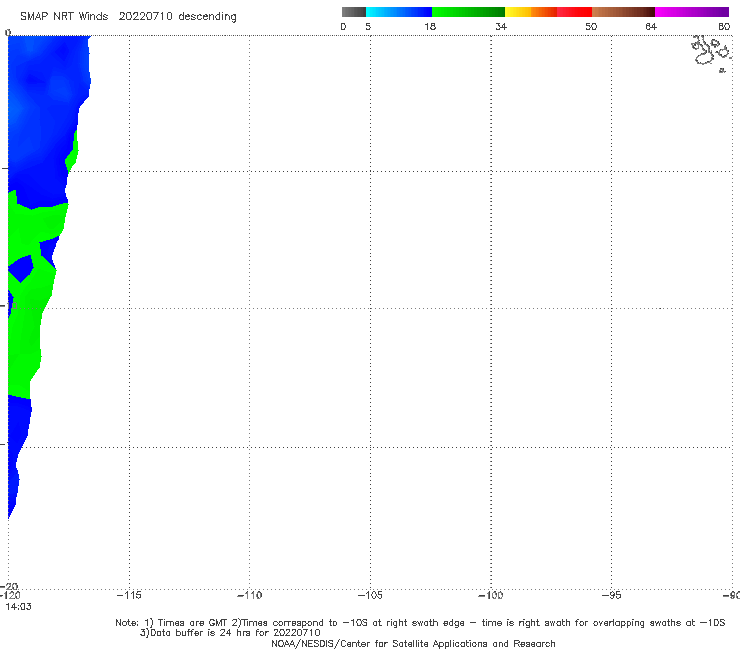Click the -105 longitude axis label
The image size is (740, 650).
pyautogui.click(x=370, y=595)
